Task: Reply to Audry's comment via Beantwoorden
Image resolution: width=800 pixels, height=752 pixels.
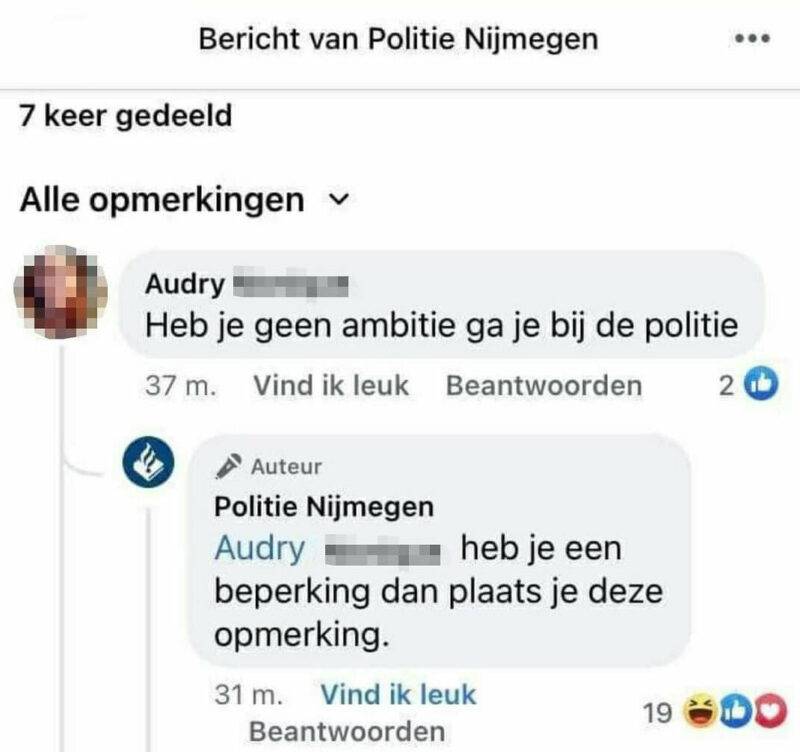Action: pos(544,385)
